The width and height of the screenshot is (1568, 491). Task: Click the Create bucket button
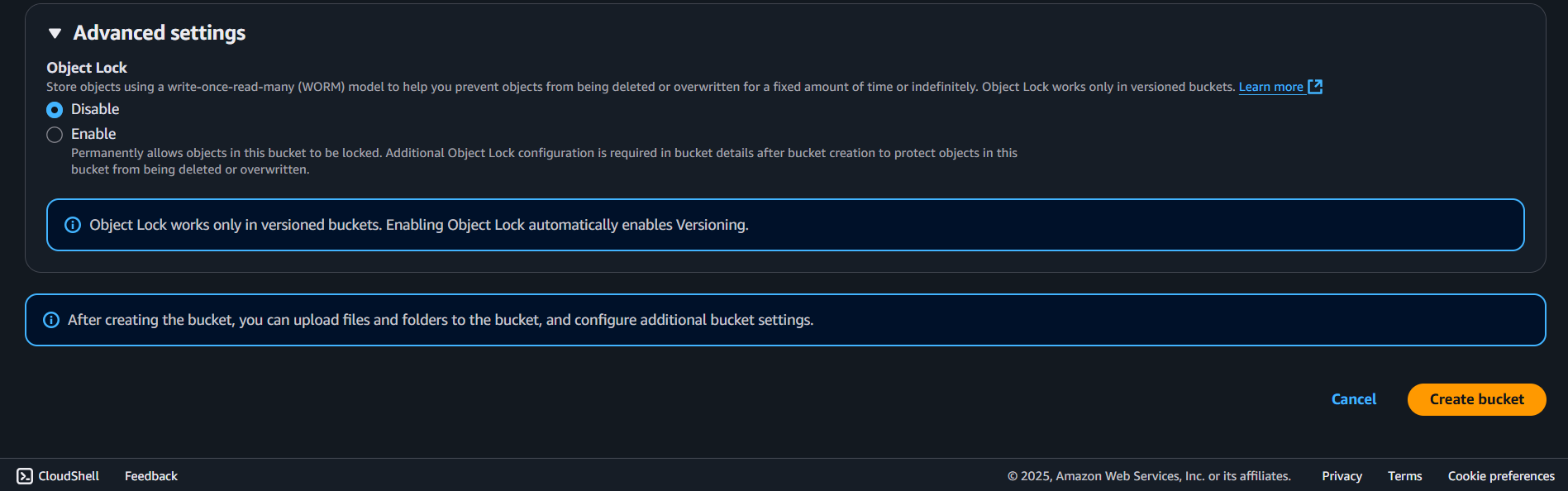[x=1476, y=399]
